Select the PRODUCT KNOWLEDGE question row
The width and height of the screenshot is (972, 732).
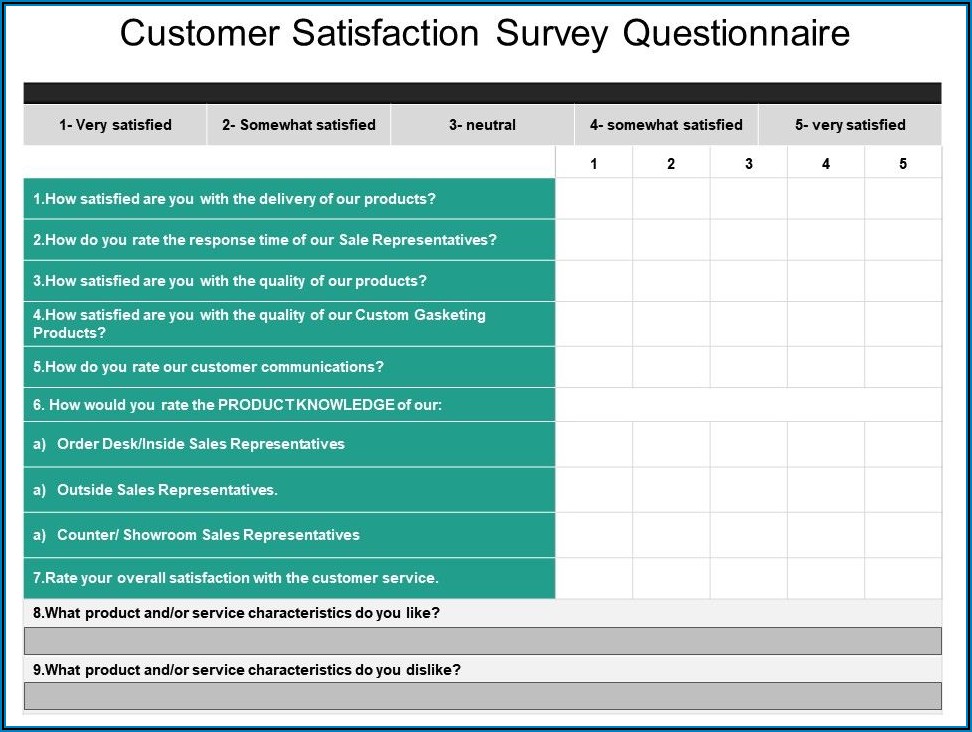289,405
